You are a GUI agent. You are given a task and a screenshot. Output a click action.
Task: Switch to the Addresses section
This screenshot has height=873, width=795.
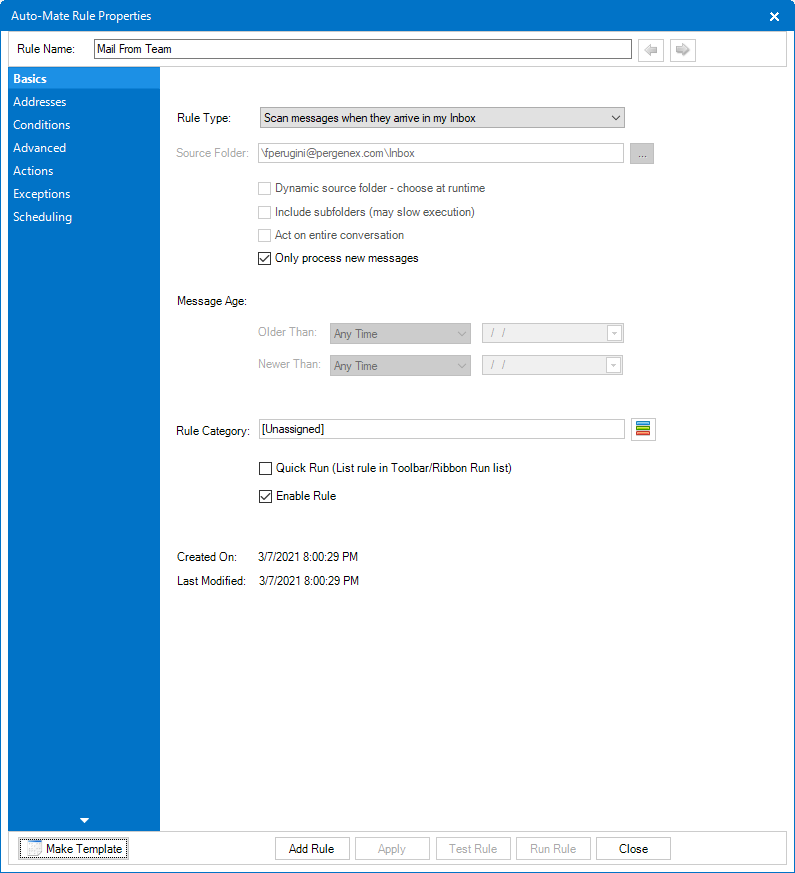coord(40,102)
